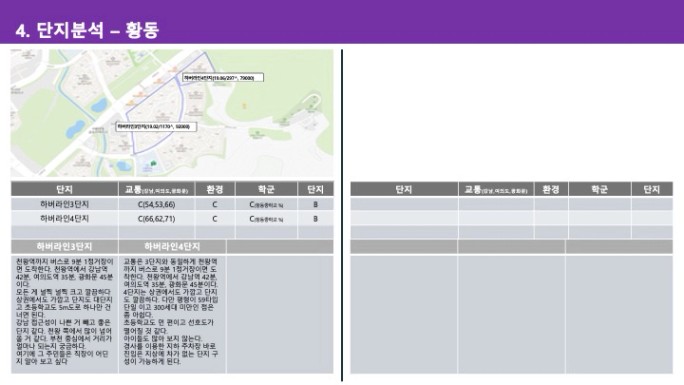Image resolution: width=684 pixels, height=385 pixels.
Task: Click the note line "모든 게 널찍 널찍 크고 깔끔하다"
Action: [x=64, y=292]
